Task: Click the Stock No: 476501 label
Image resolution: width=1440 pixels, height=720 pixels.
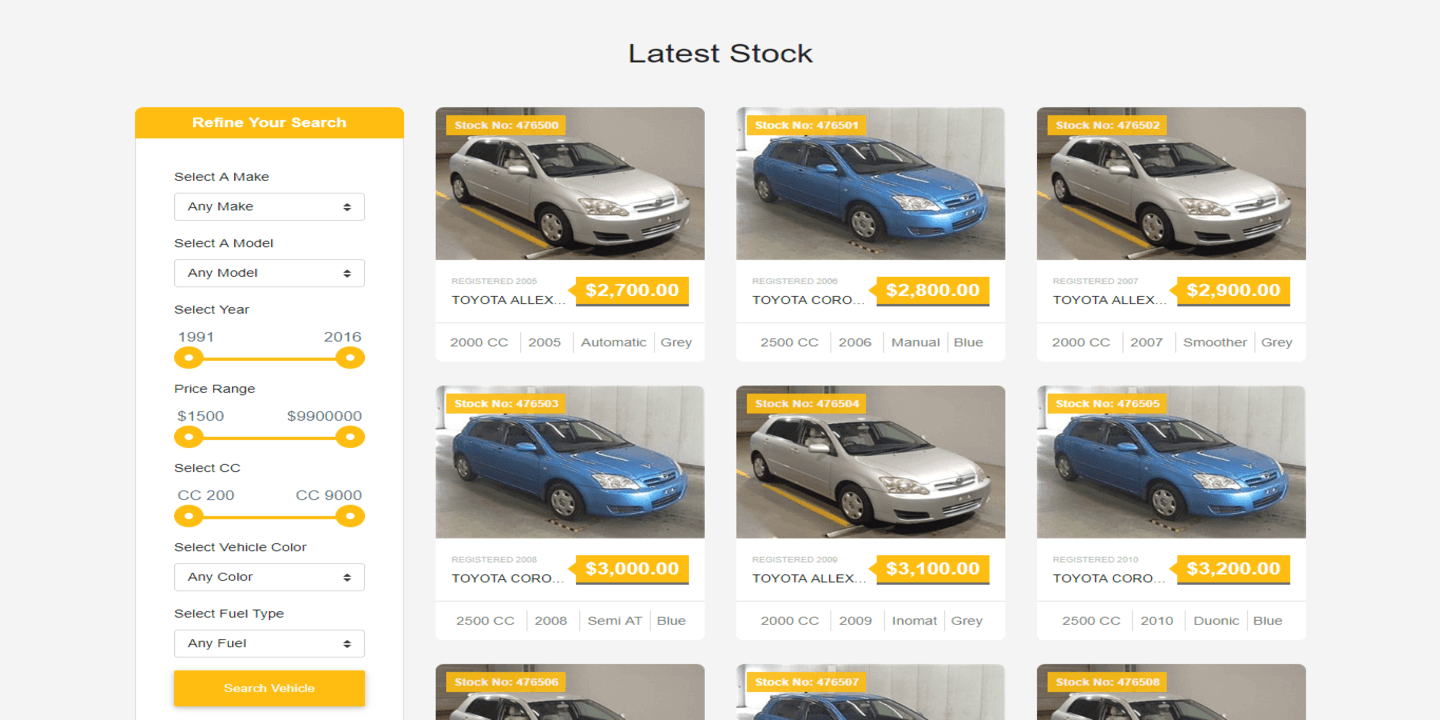Action: 807,125
